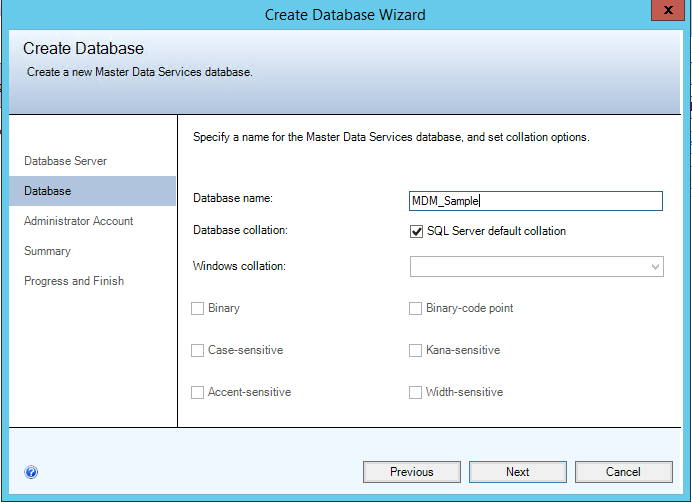Enable the Case-sensitive checkbox
Image resolution: width=692 pixels, height=502 pixels.
(x=197, y=350)
